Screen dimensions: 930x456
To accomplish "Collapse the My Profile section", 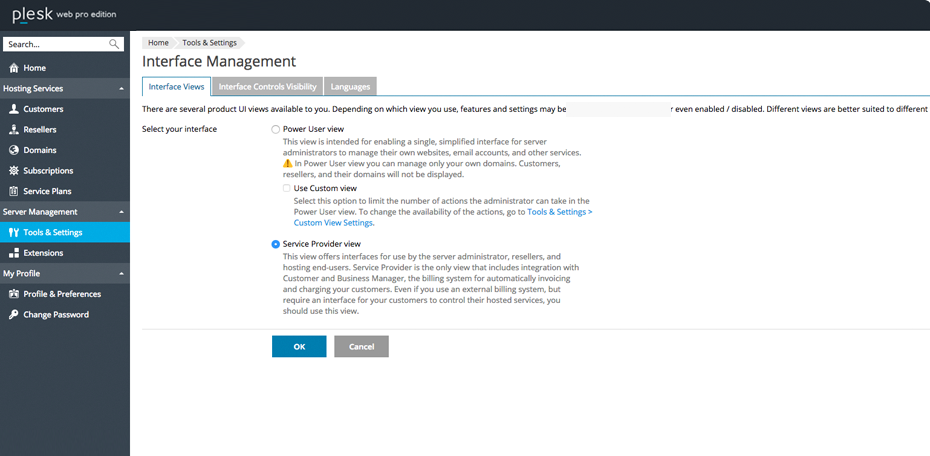I will pyautogui.click(x=121, y=274).
